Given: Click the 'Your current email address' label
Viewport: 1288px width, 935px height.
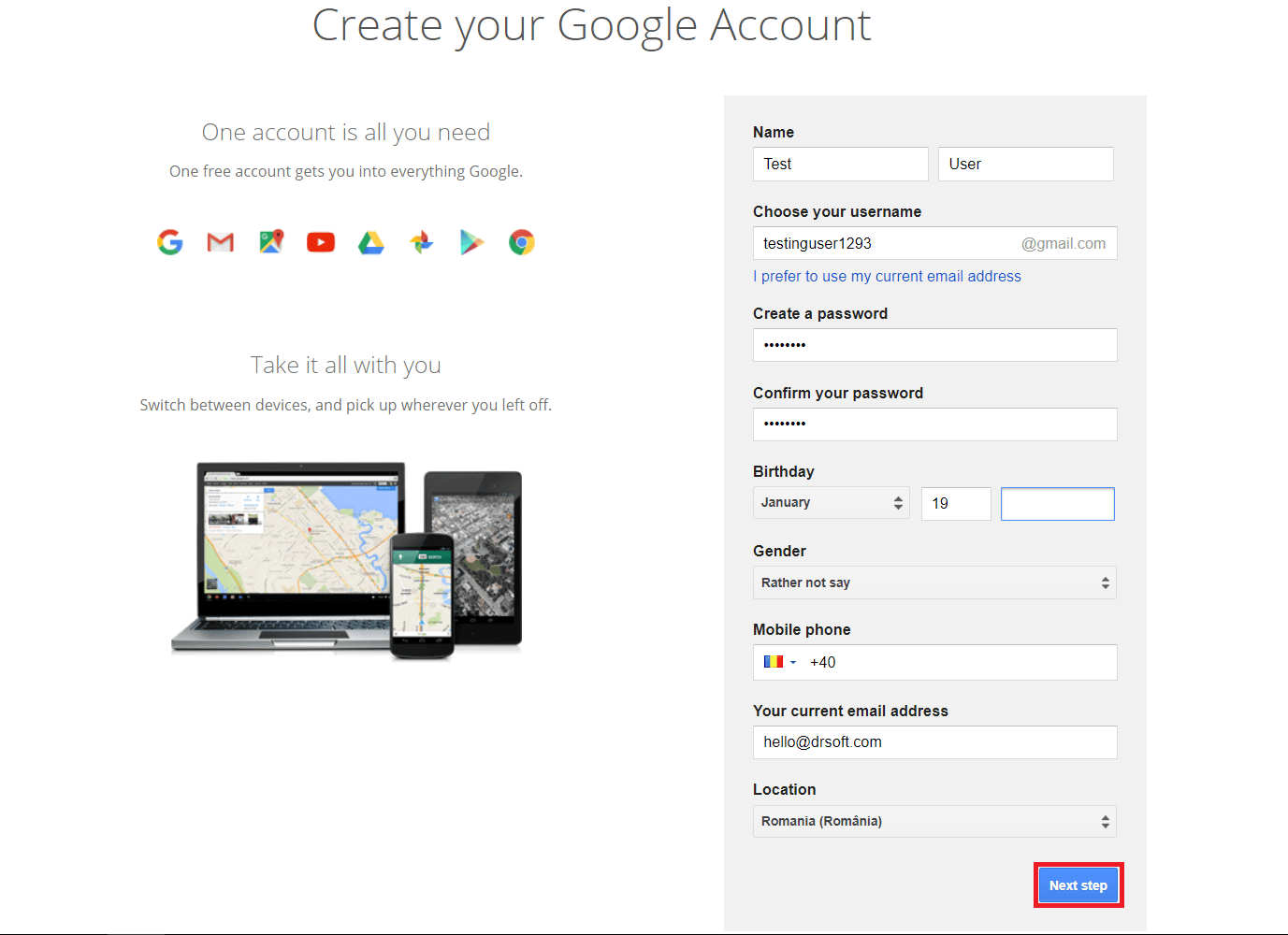Looking at the screenshot, I should (x=850, y=712).
